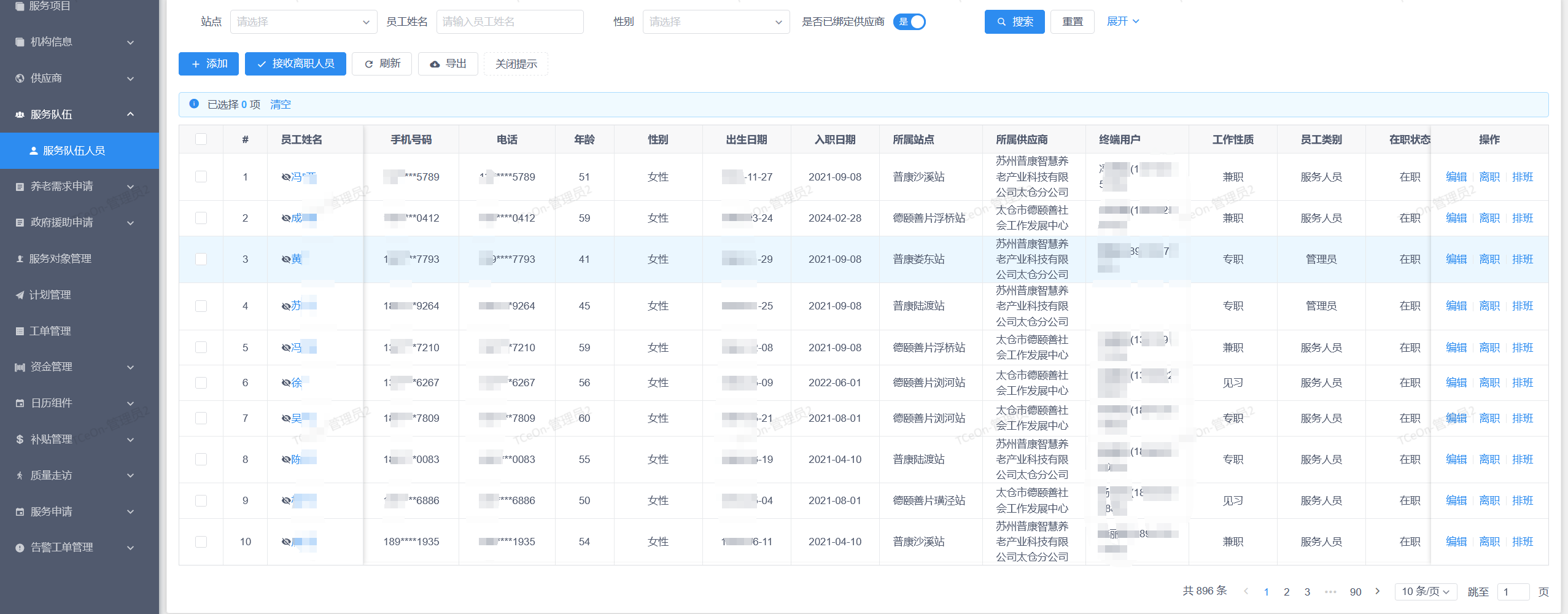Image resolution: width=1568 pixels, height=614 pixels.
Task: Focus the 员工姓名 input field
Action: pyautogui.click(x=510, y=21)
